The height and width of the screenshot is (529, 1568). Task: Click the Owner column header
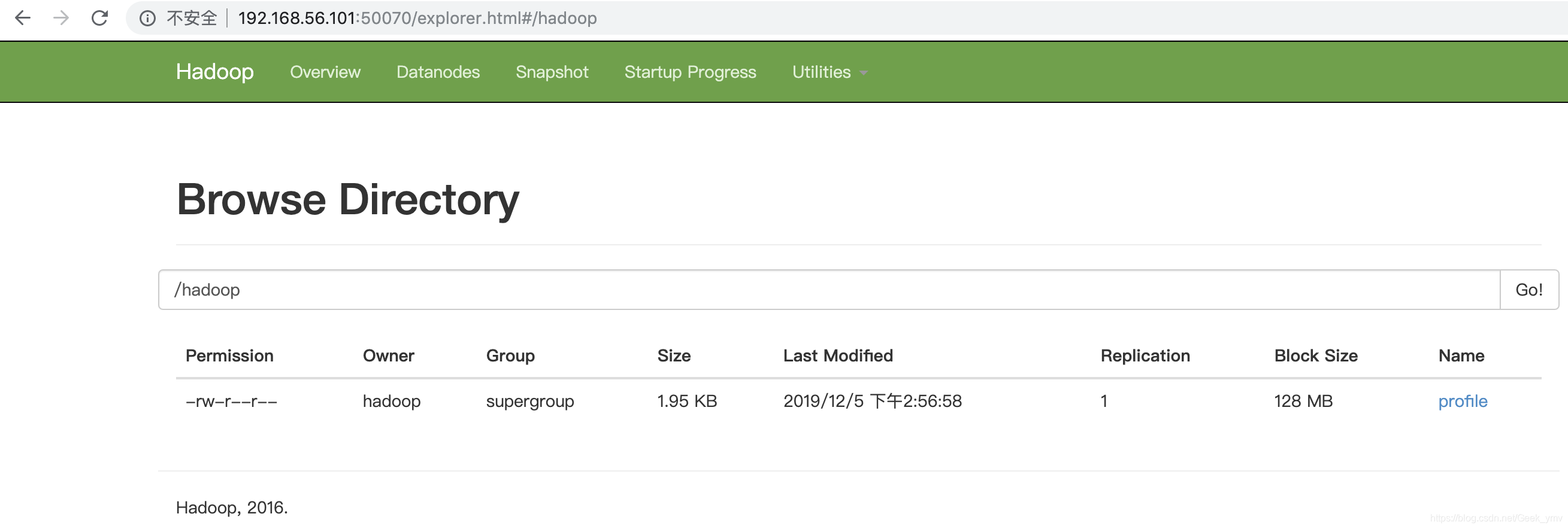pos(388,355)
